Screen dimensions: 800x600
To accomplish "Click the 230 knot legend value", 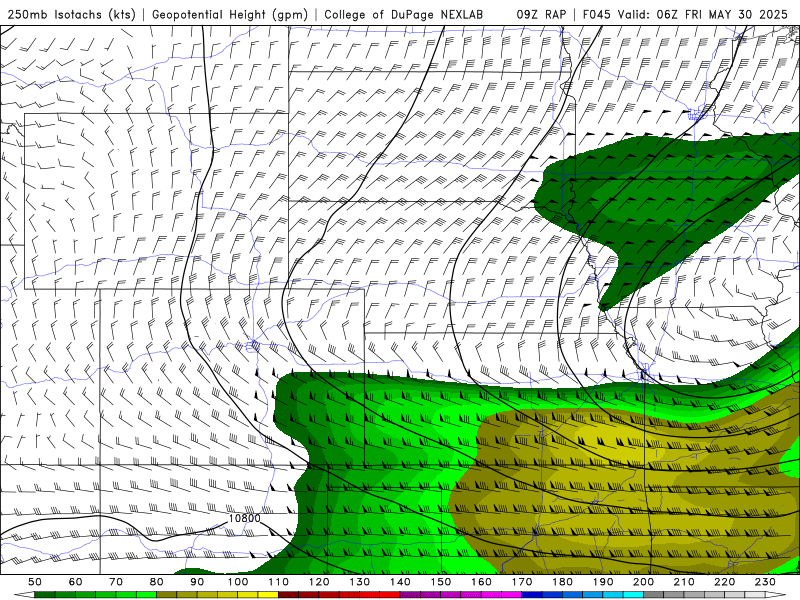I will (x=765, y=582).
